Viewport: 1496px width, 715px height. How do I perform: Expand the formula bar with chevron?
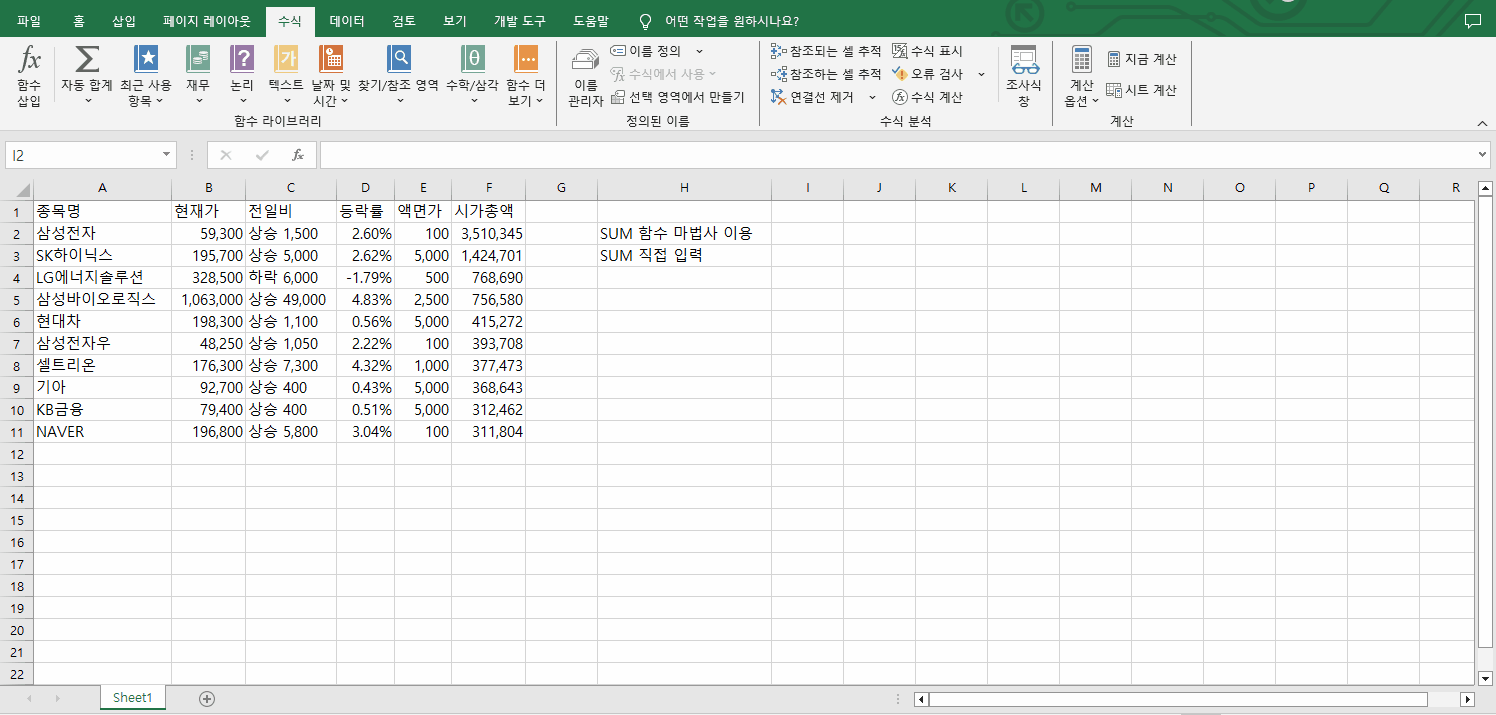click(x=1482, y=155)
